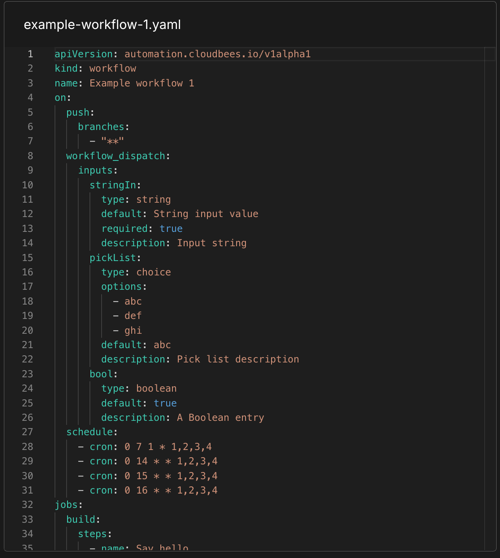Click the 'choice' type value
The width and height of the screenshot is (500, 558).
tap(153, 272)
